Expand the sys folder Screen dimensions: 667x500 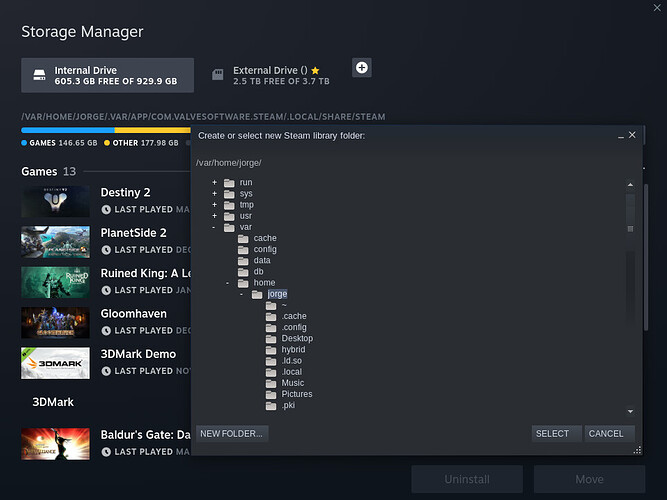point(214,194)
